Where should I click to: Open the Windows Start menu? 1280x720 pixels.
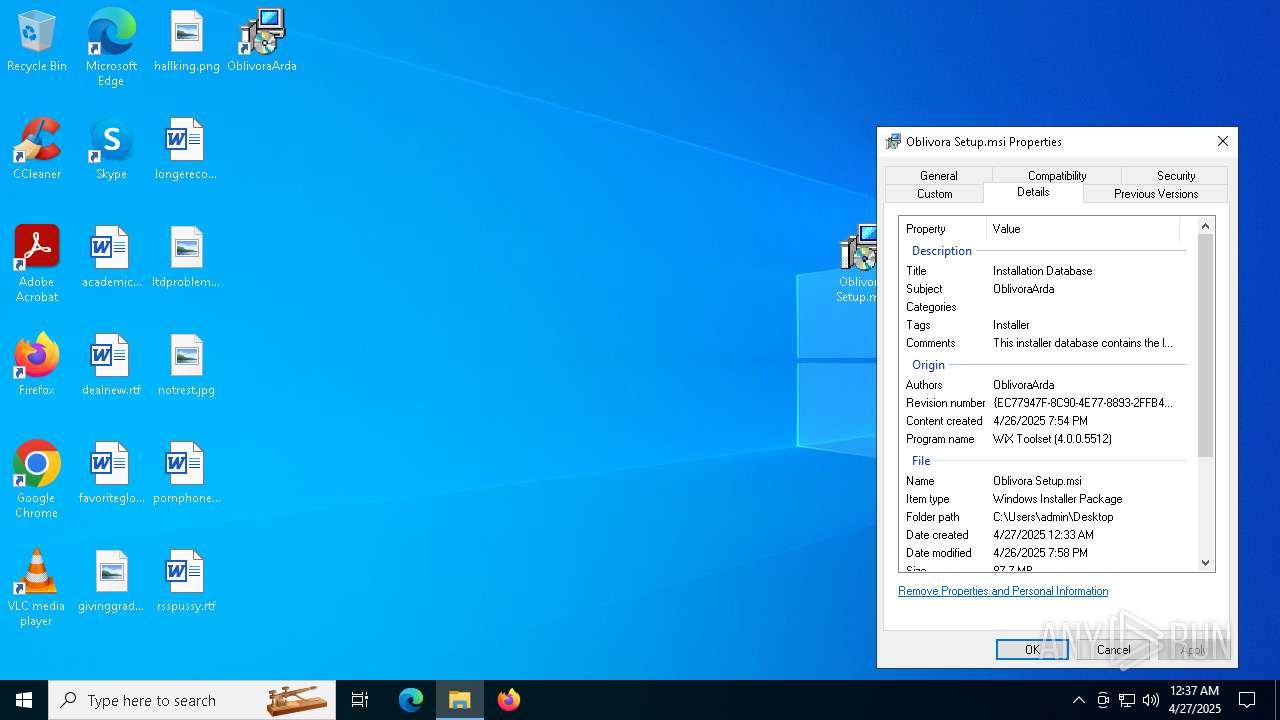coord(24,700)
